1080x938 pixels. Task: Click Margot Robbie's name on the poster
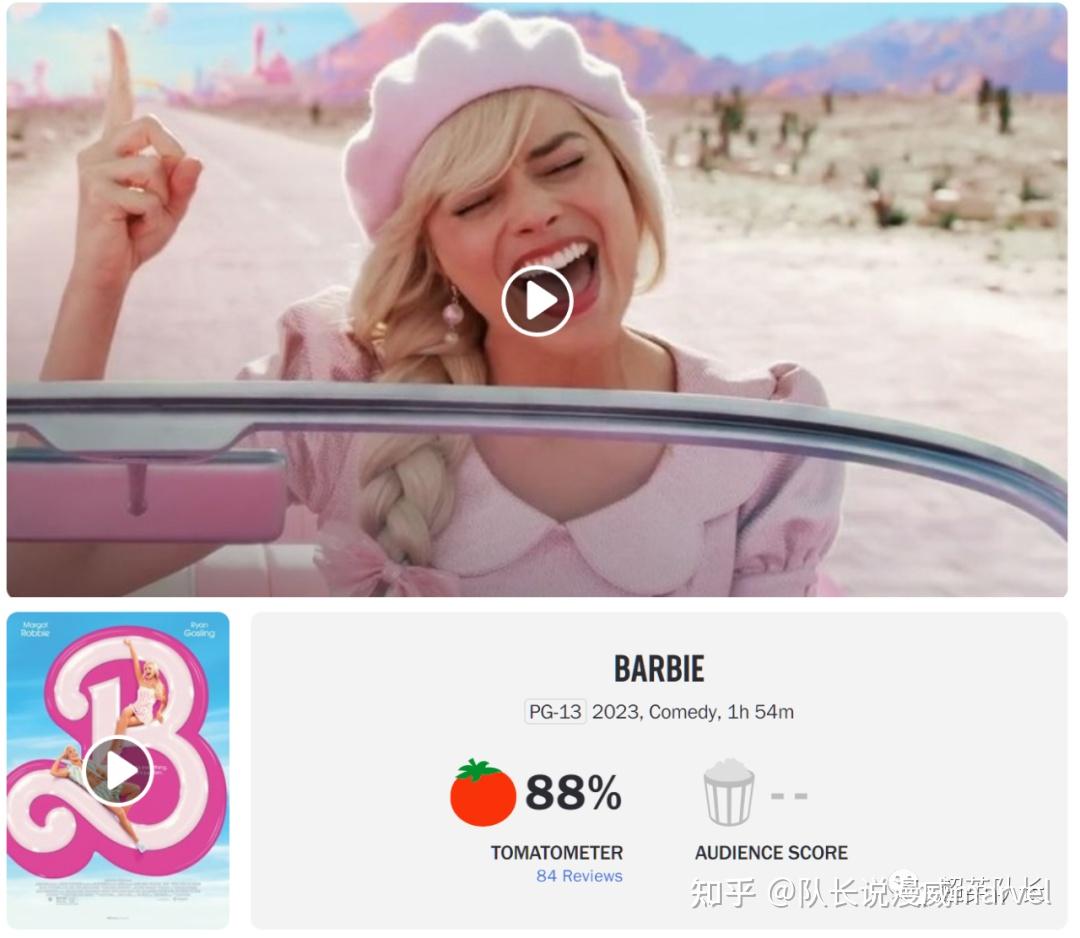(34, 629)
